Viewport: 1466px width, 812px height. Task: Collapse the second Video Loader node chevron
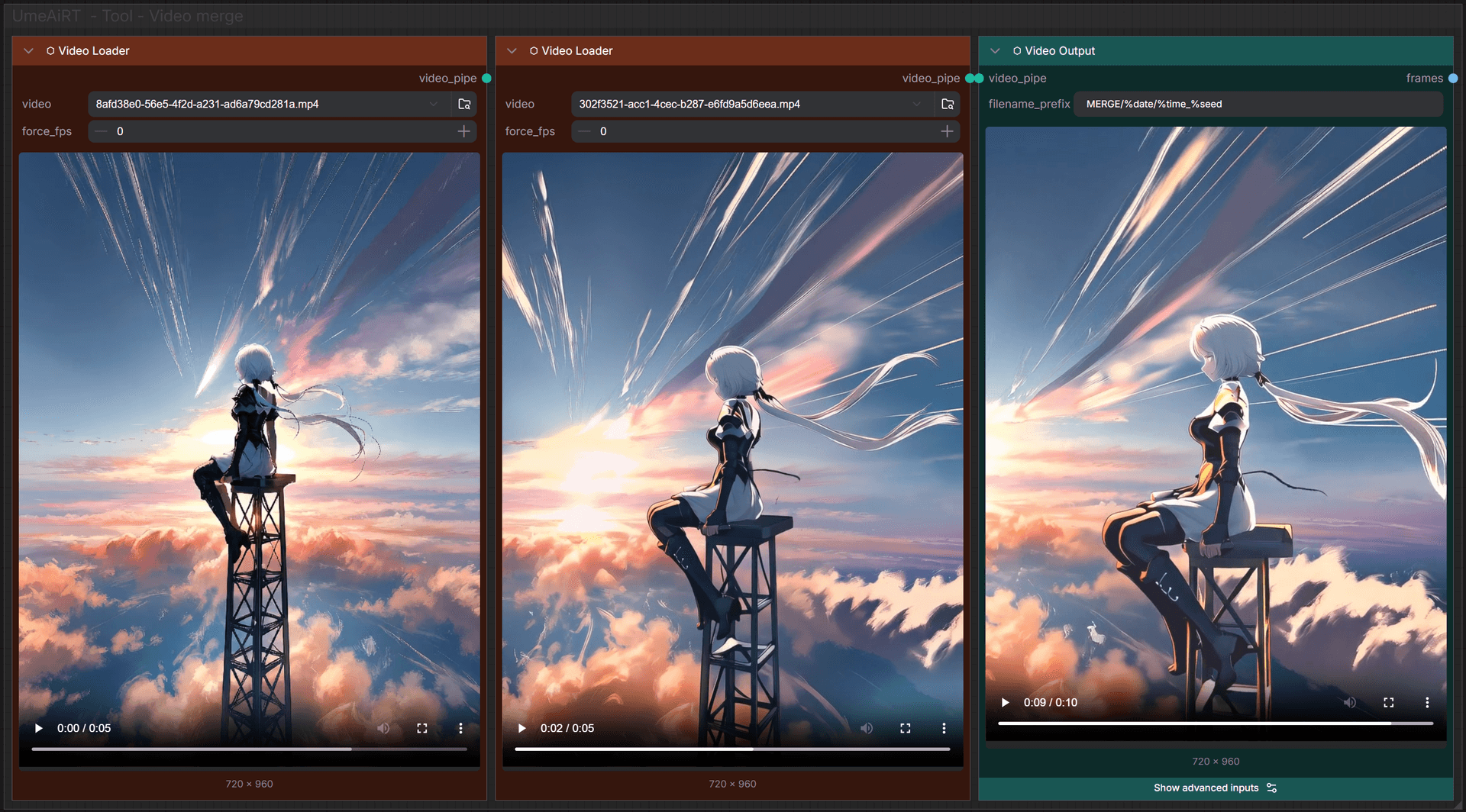pyautogui.click(x=512, y=50)
